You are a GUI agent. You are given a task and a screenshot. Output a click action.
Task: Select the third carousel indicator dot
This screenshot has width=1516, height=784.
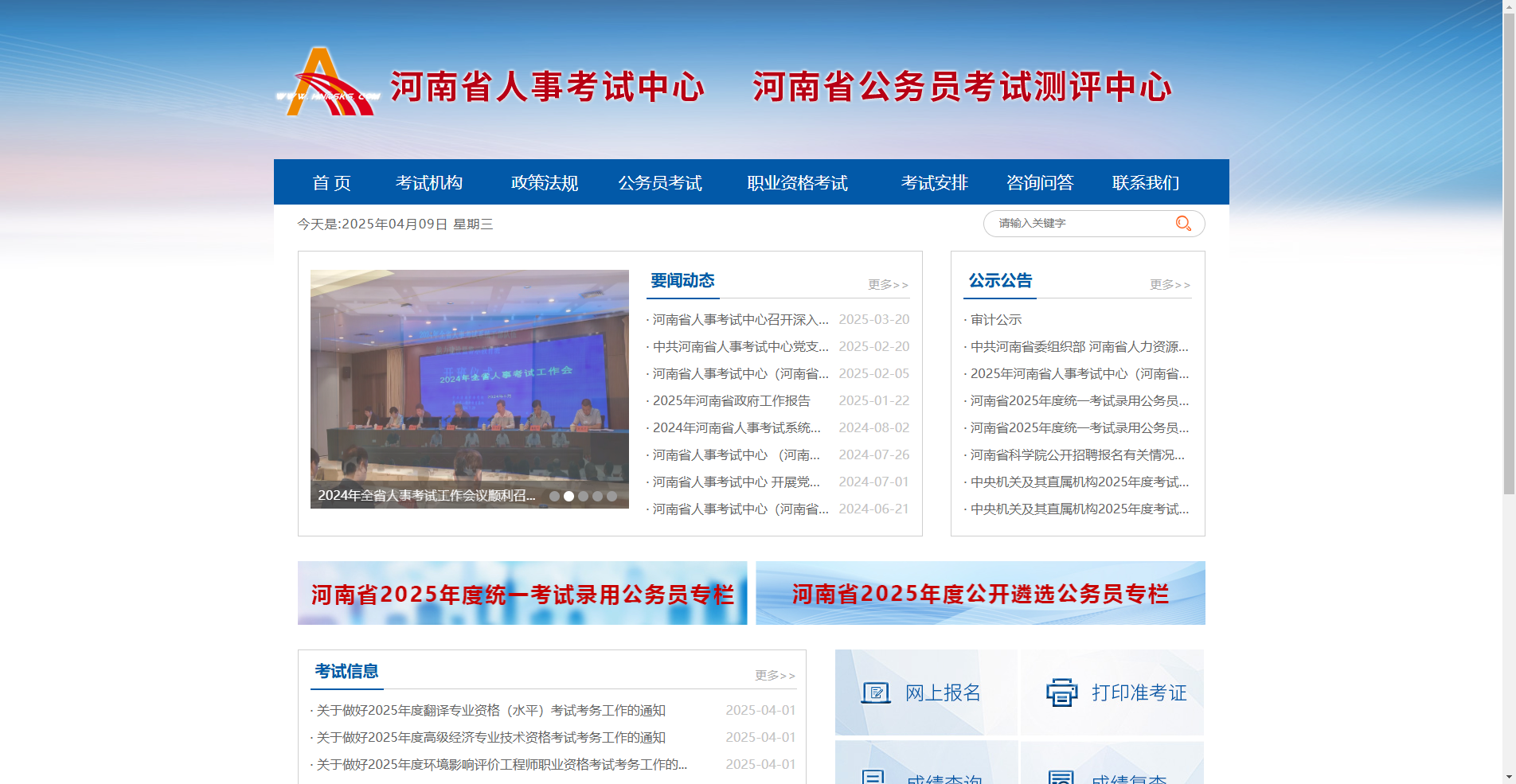[582, 496]
